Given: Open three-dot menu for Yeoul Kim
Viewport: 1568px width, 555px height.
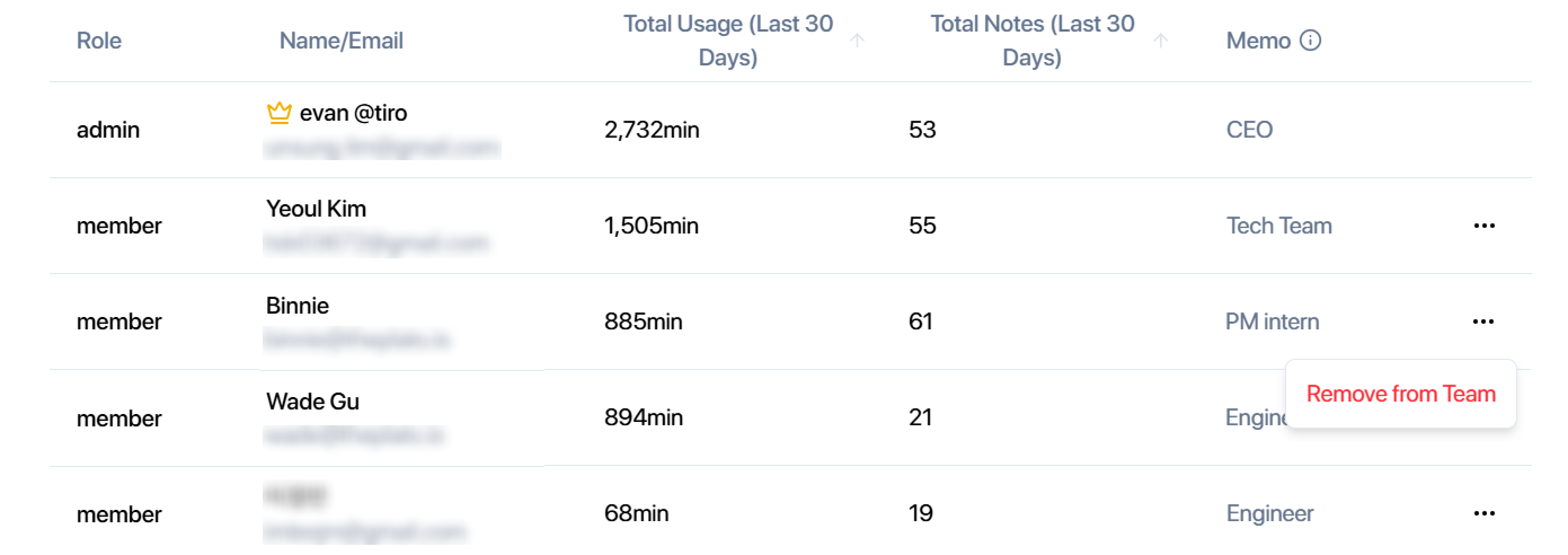Looking at the screenshot, I should 1484,226.
